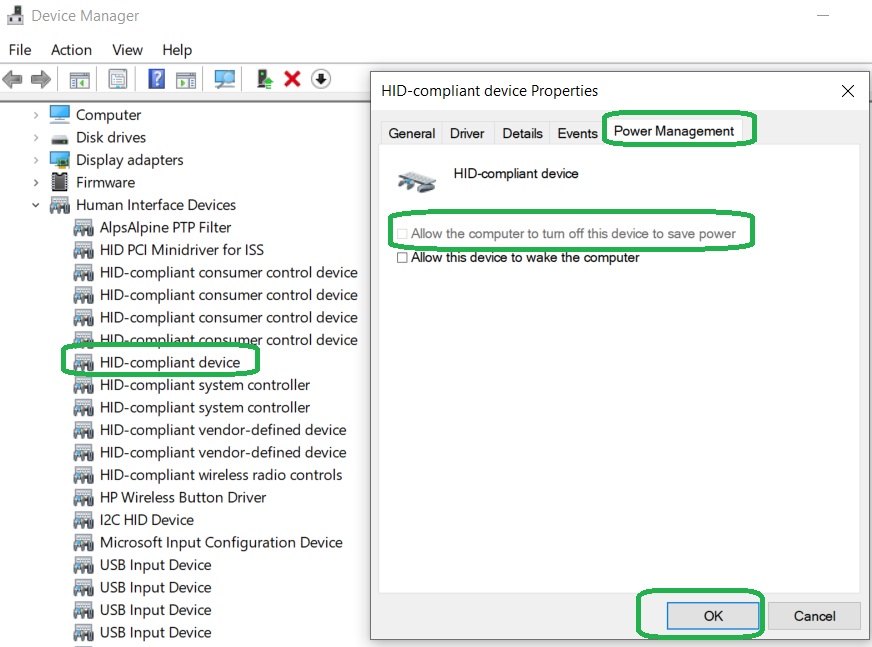Click the AlpsAlpine PTP Filter device icon
The image size is (872, 647).
point(83,228)
